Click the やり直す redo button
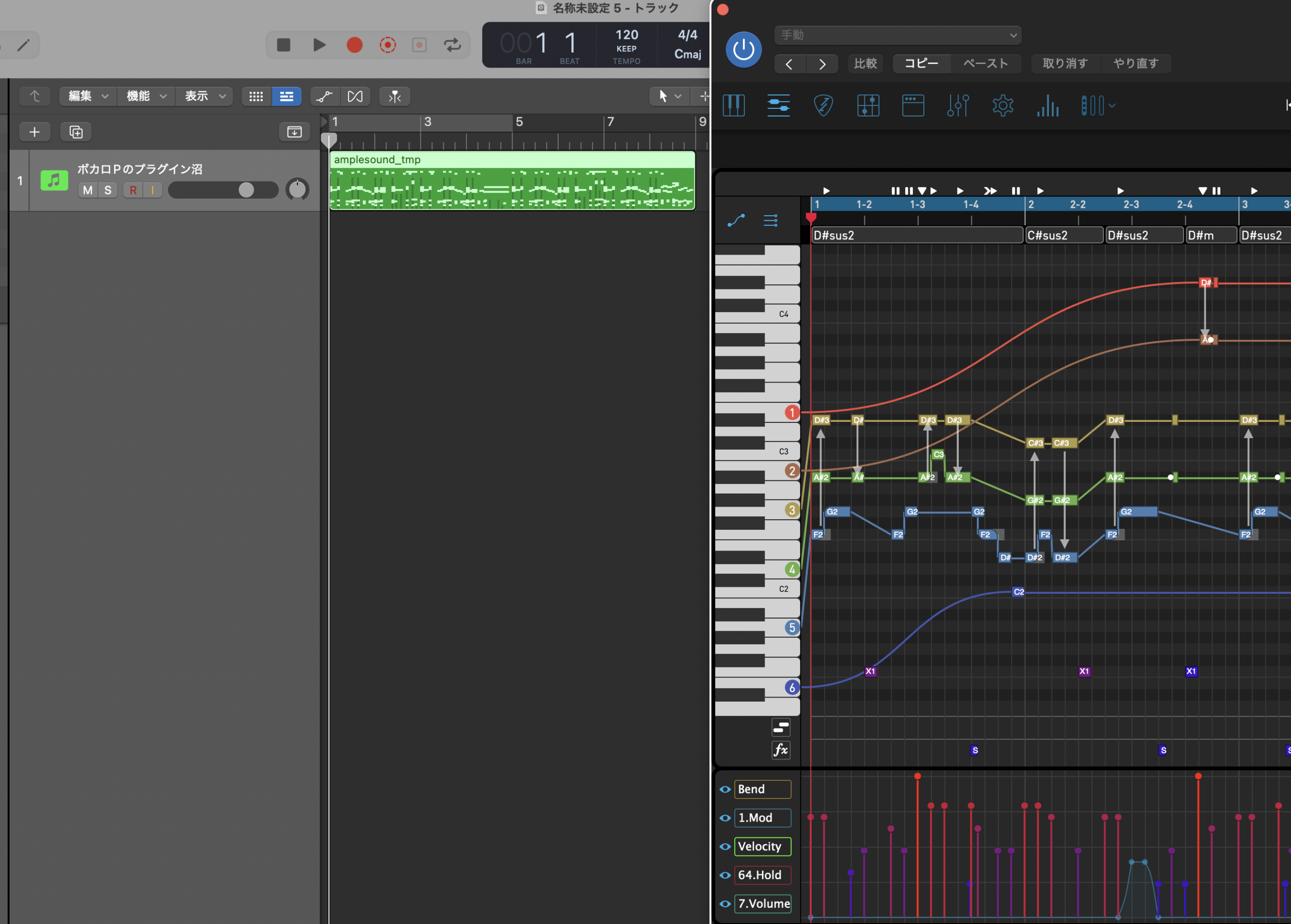The image size is (1291, 924). tap(1136, 63)
